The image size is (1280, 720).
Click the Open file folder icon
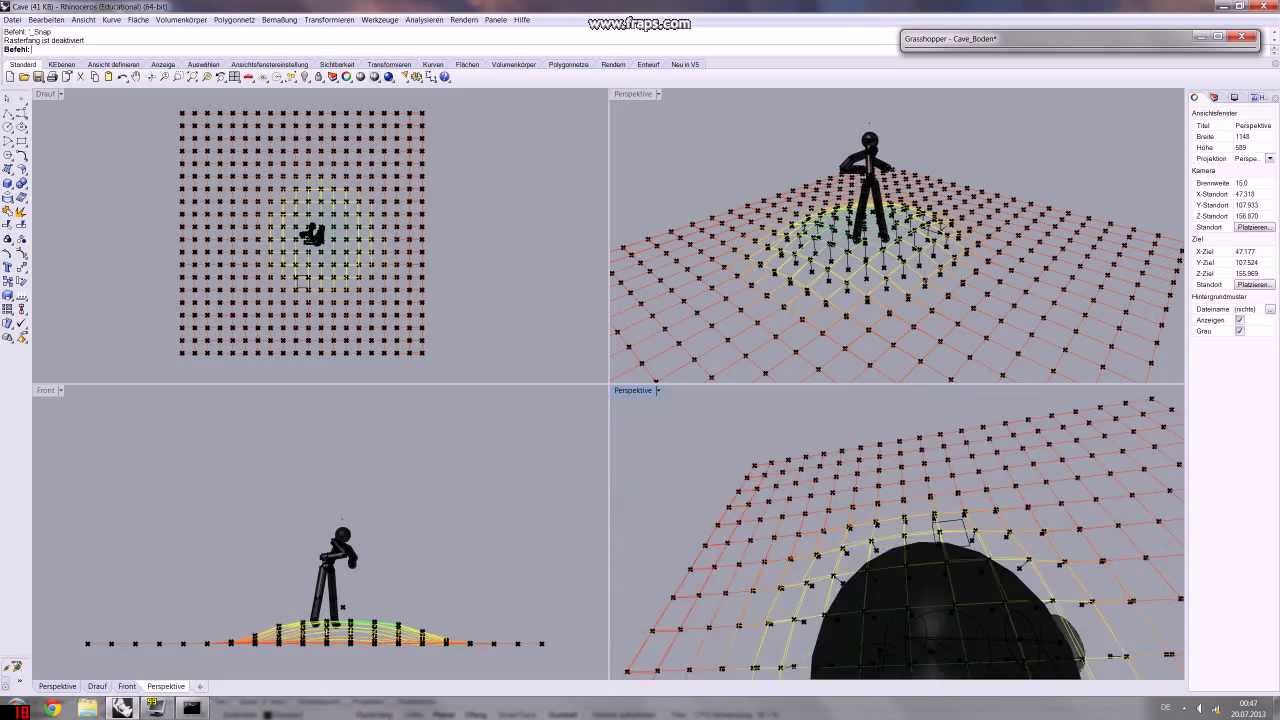tap(24, 77)
